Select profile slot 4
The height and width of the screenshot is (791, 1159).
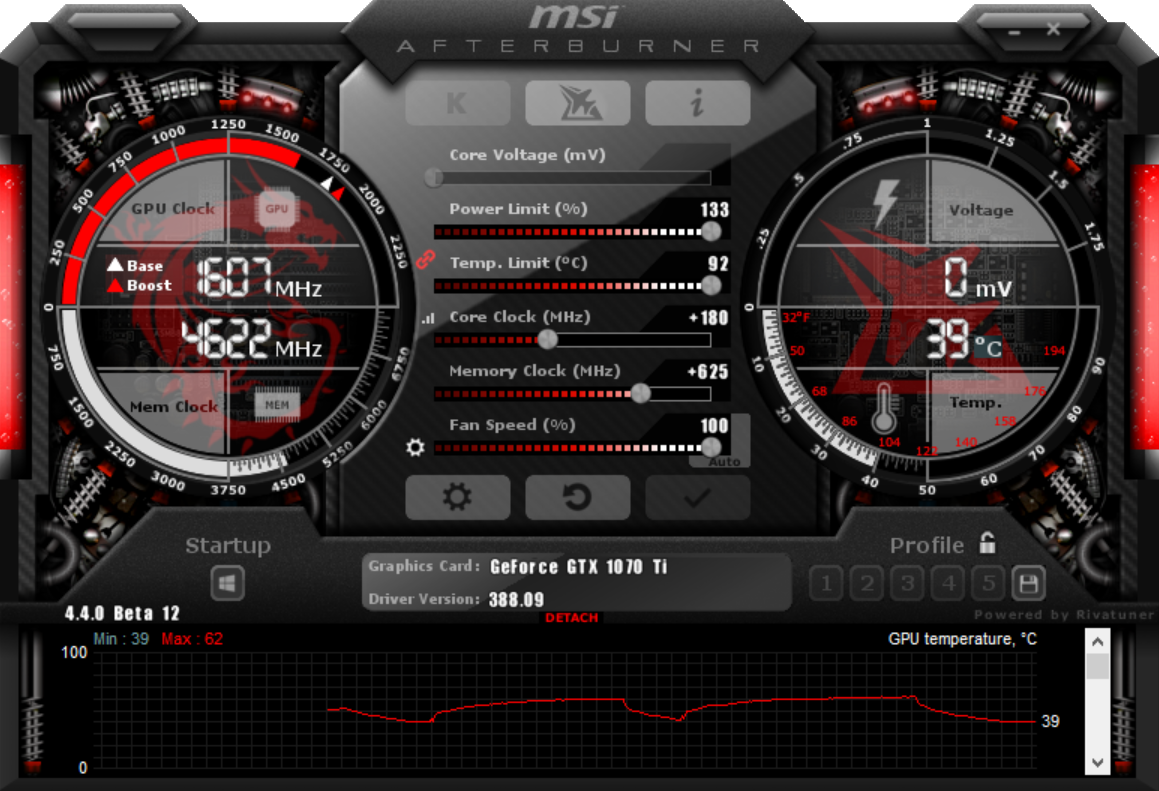point(948,584)
